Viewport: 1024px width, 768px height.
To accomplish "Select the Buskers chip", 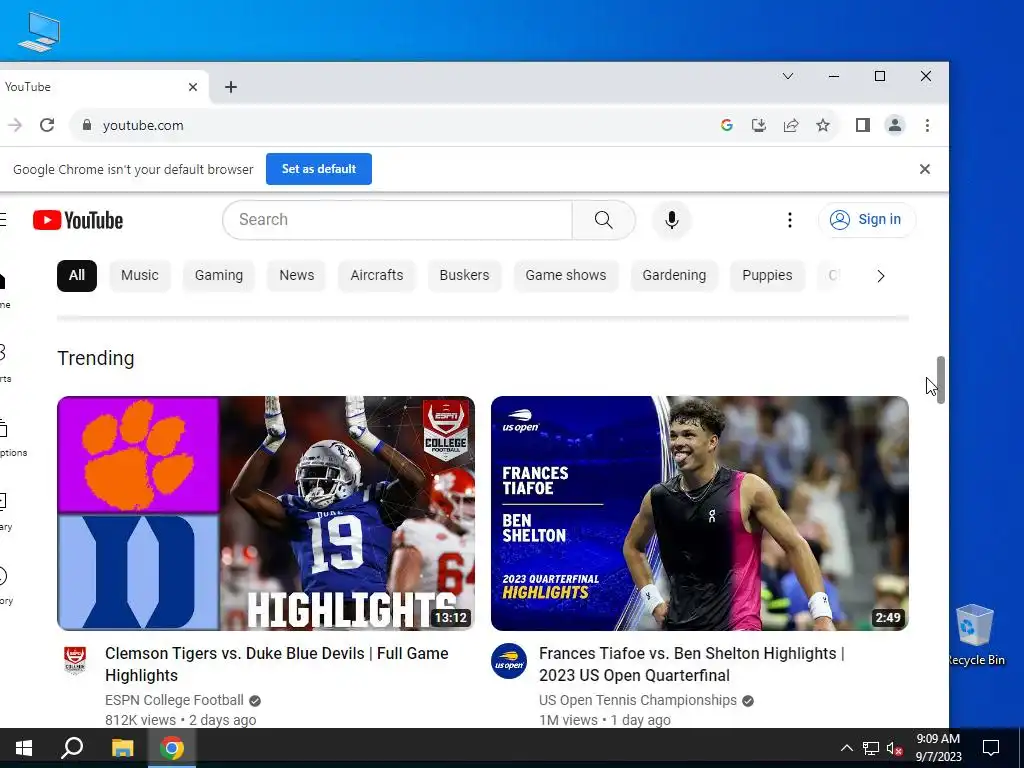I will (x=464, y=276).
